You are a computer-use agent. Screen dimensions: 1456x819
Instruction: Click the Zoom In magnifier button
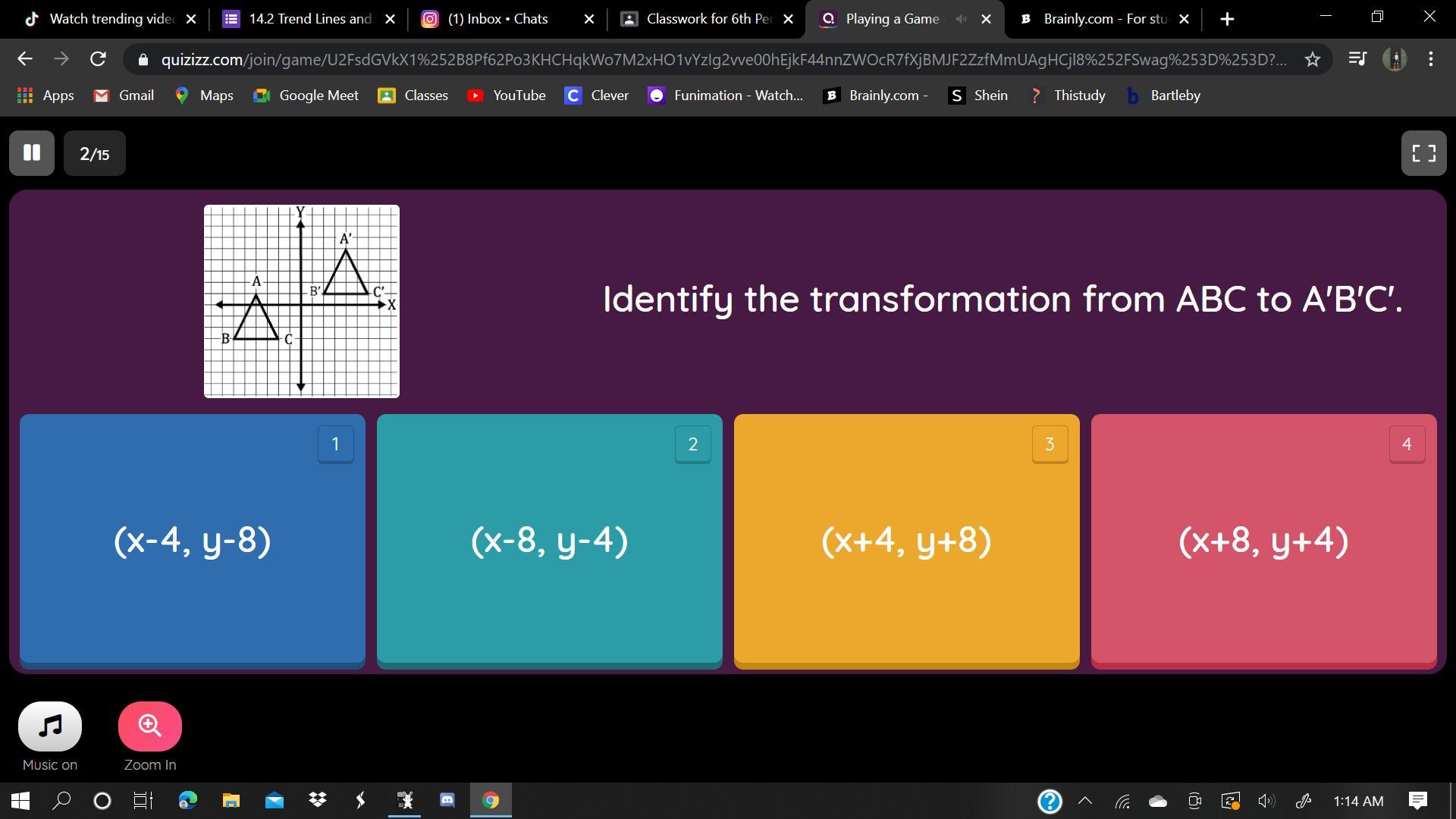pyautogui.click(x=150, y=726)
